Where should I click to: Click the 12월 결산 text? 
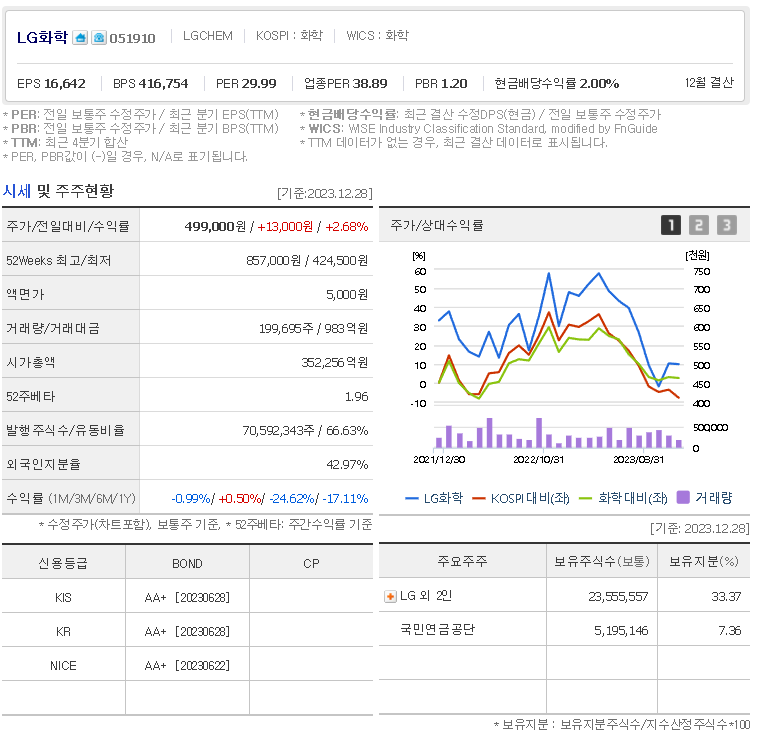(x=709, y=83)
